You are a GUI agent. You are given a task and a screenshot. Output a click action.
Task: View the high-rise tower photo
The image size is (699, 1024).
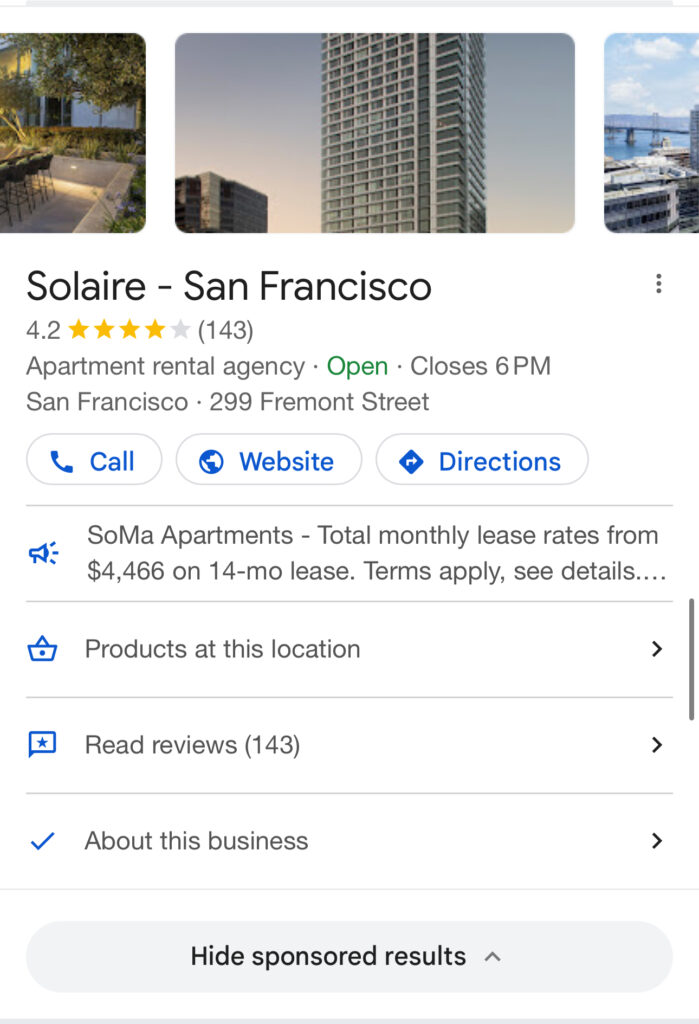[x=375, y=133]
